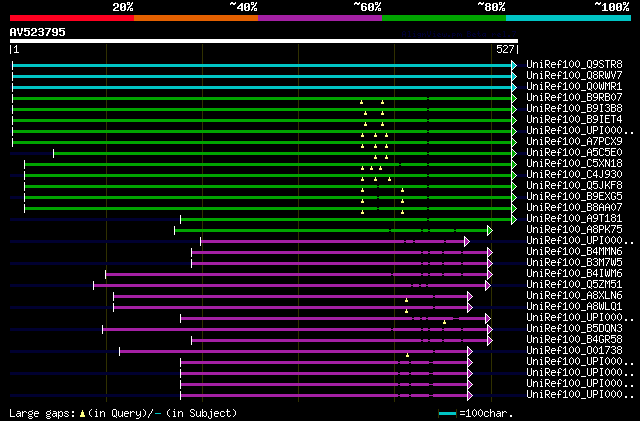Click the Large gaps legend text

coord(42,413)
